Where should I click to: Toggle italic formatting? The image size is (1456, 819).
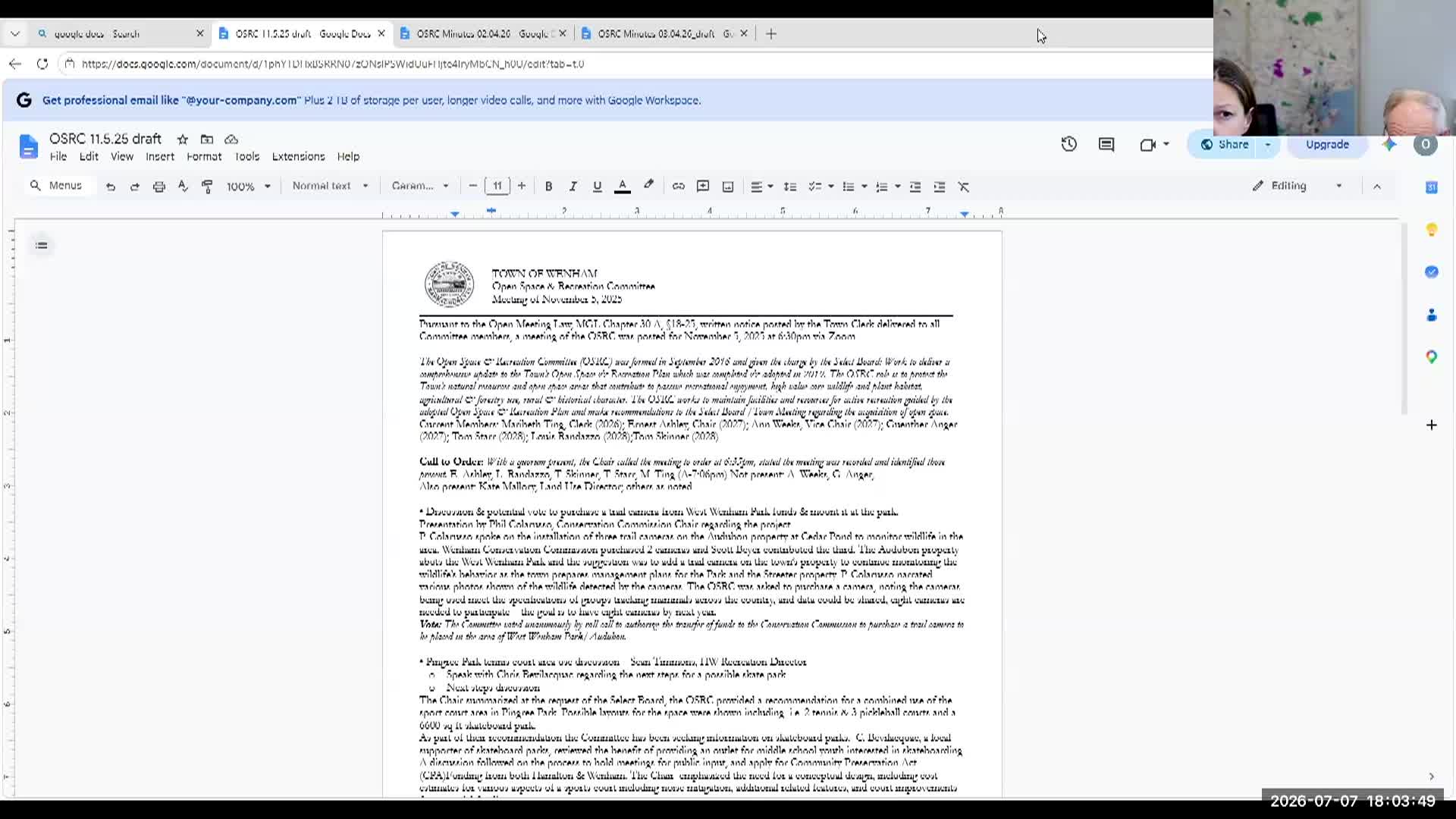click(573, 187)
